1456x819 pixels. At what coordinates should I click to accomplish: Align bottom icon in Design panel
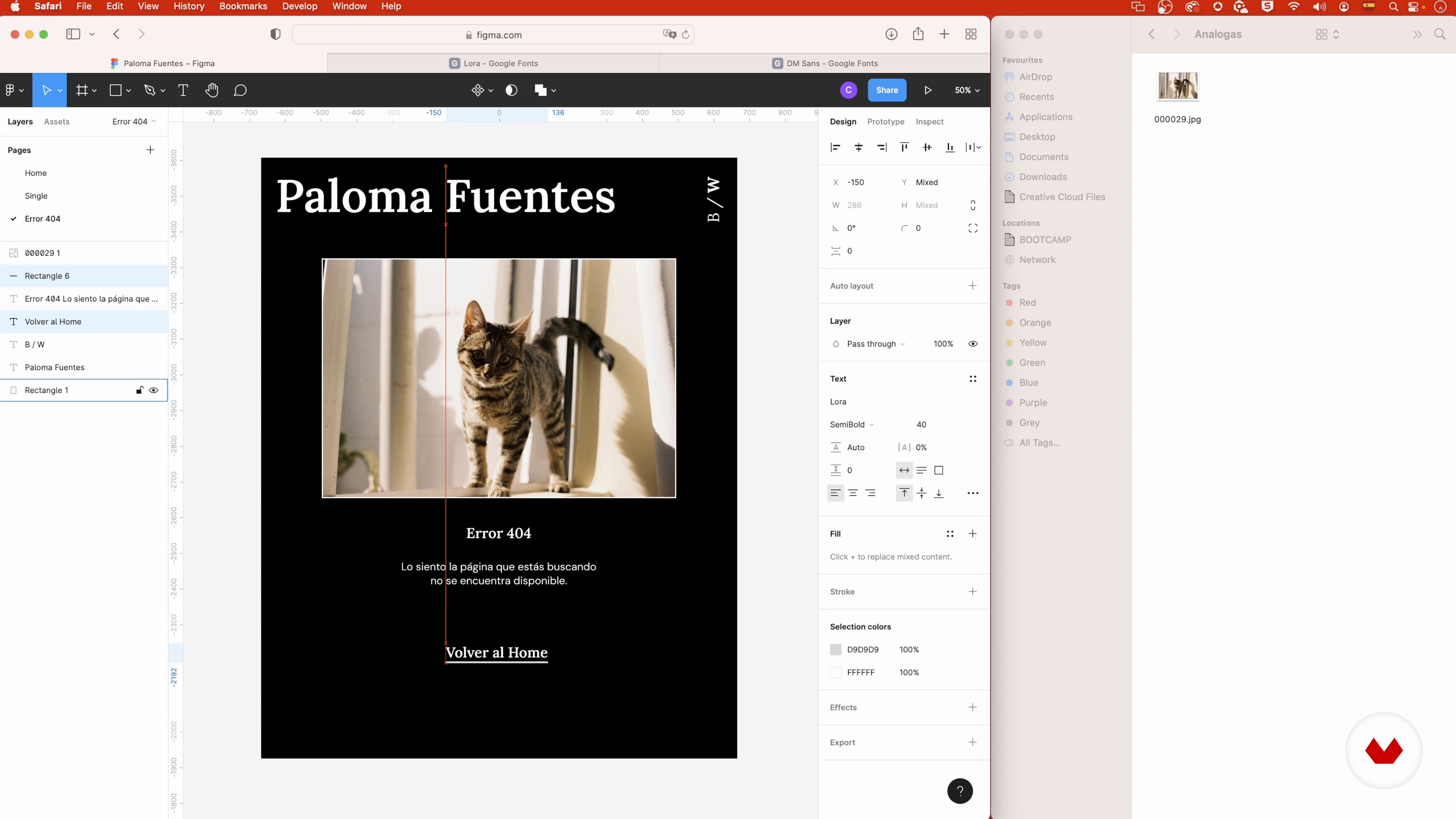coord(950,147)
